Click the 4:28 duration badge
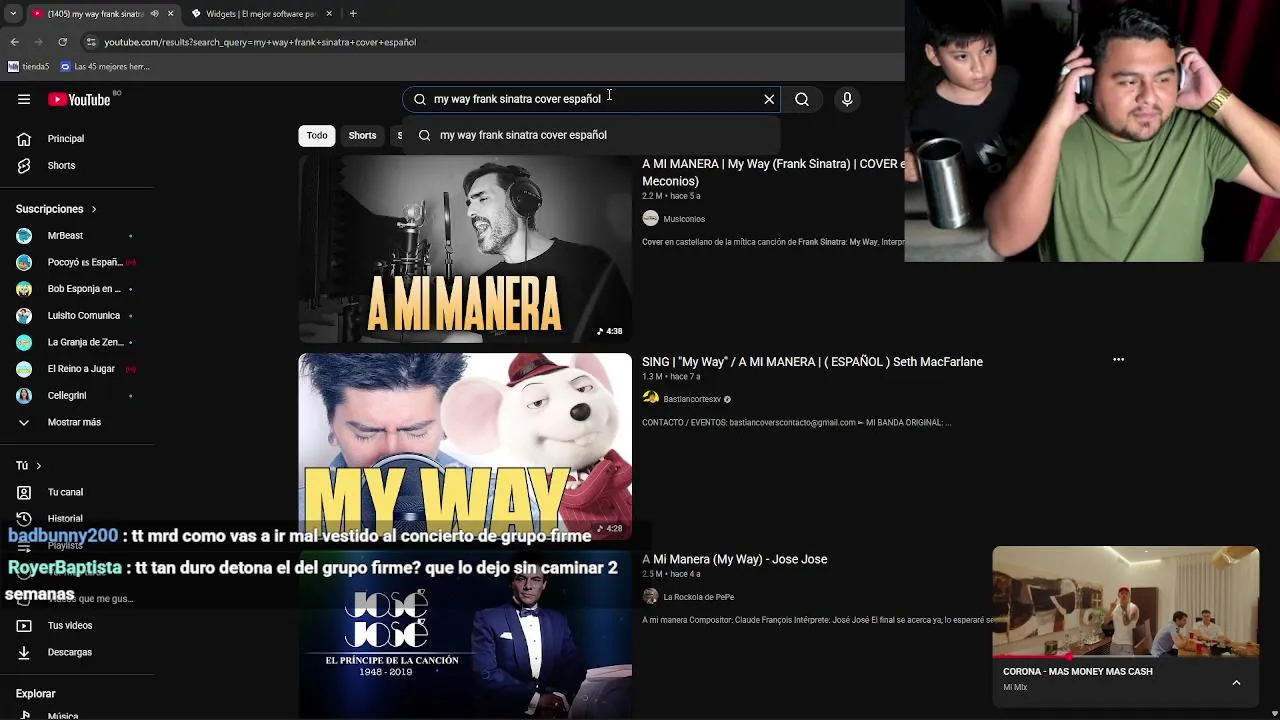Screen dimensions: 1280x720 [610, 528]
